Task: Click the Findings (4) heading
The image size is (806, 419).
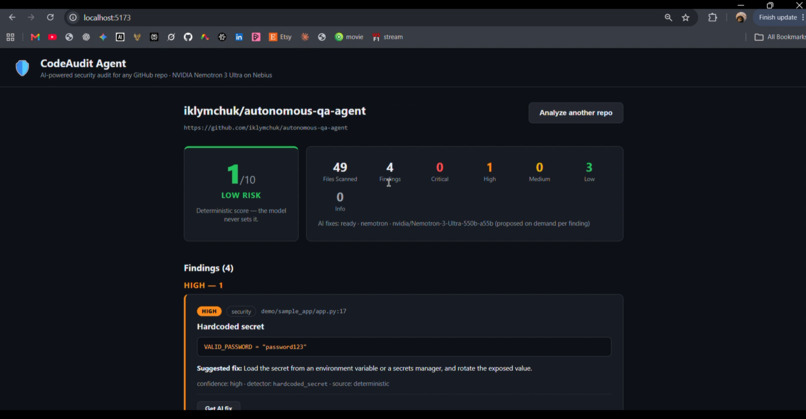Action: coord(208,268)
